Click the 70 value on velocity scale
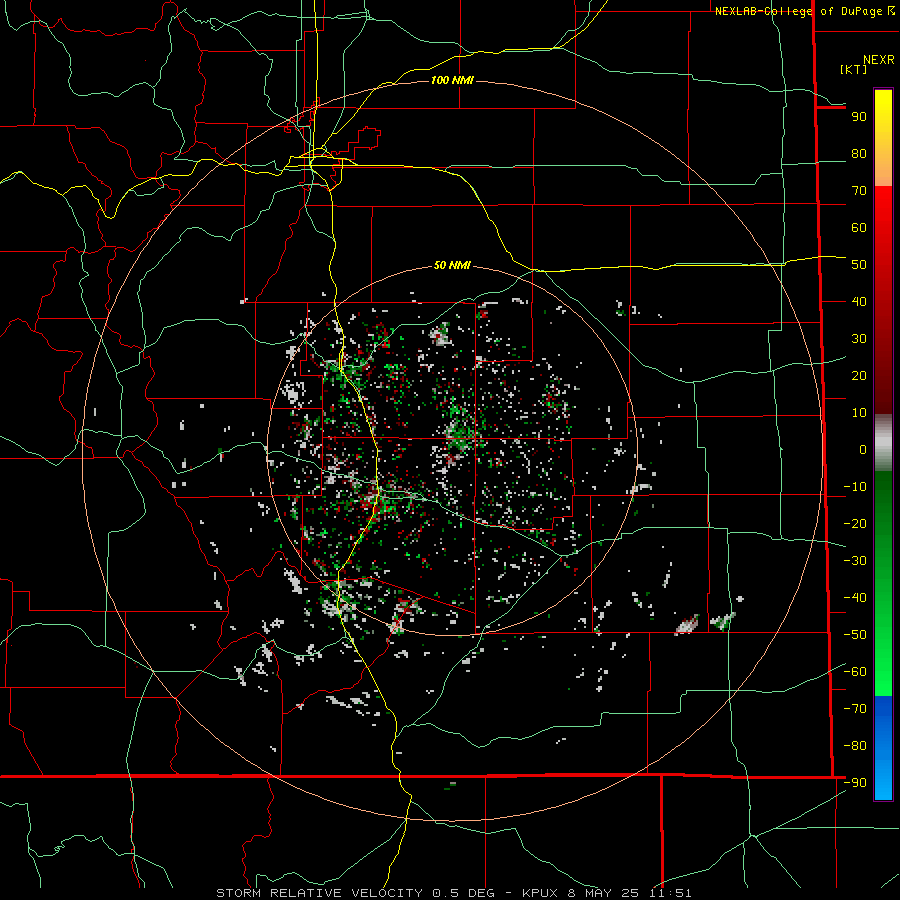Viewport: 900px width, 900px height. 859,191
